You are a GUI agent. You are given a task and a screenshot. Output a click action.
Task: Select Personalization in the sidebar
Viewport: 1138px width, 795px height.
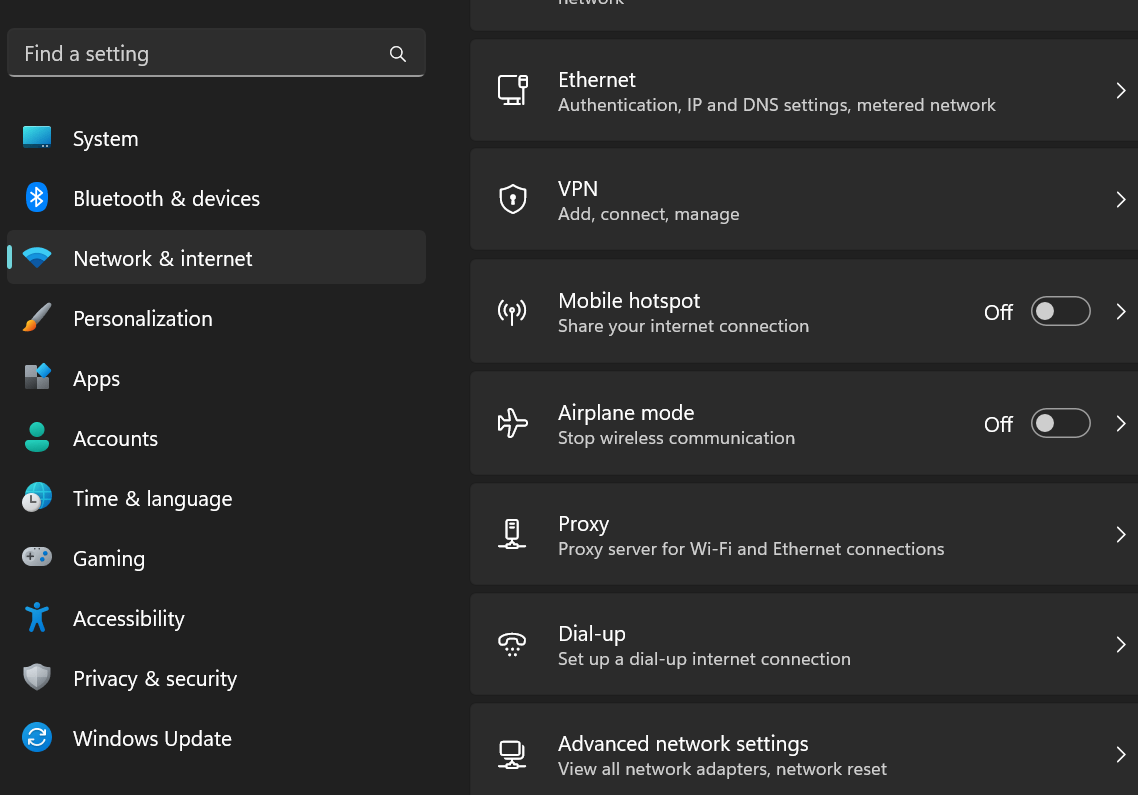point(142,318)
